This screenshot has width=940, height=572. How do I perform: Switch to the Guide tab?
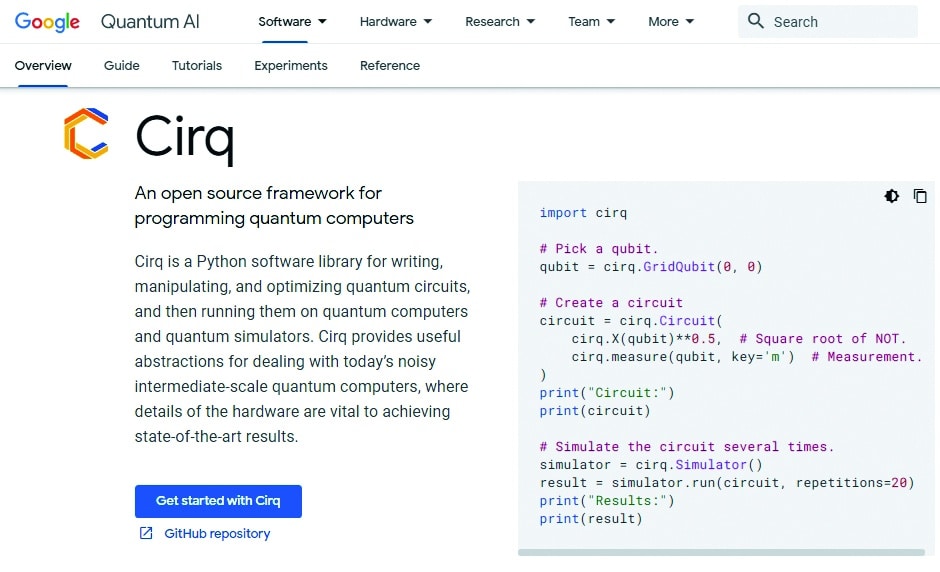(122, 65)
